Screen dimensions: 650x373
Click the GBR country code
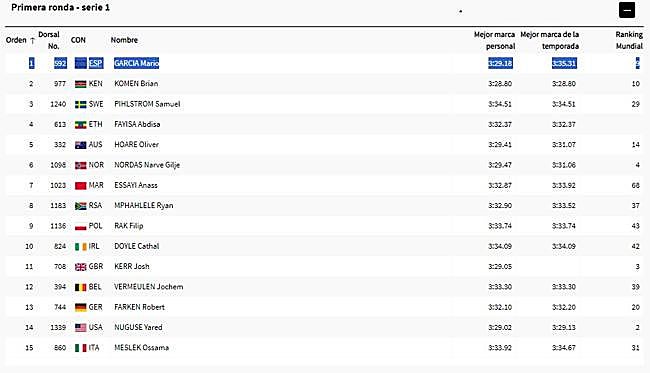click(x=96, y=266)
